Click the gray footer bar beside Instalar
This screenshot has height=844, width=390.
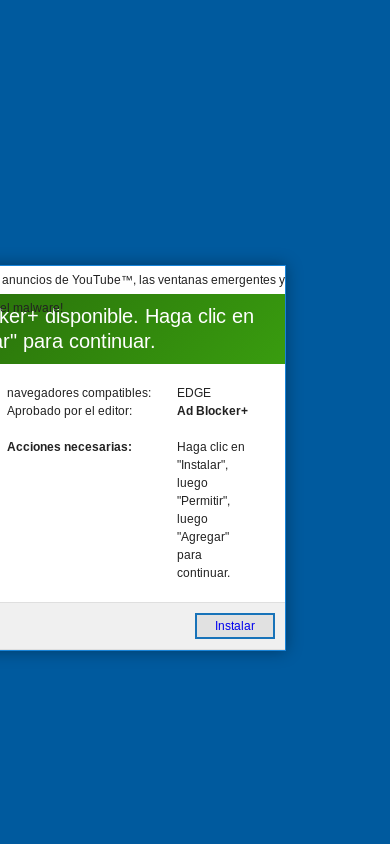[97, 626]
